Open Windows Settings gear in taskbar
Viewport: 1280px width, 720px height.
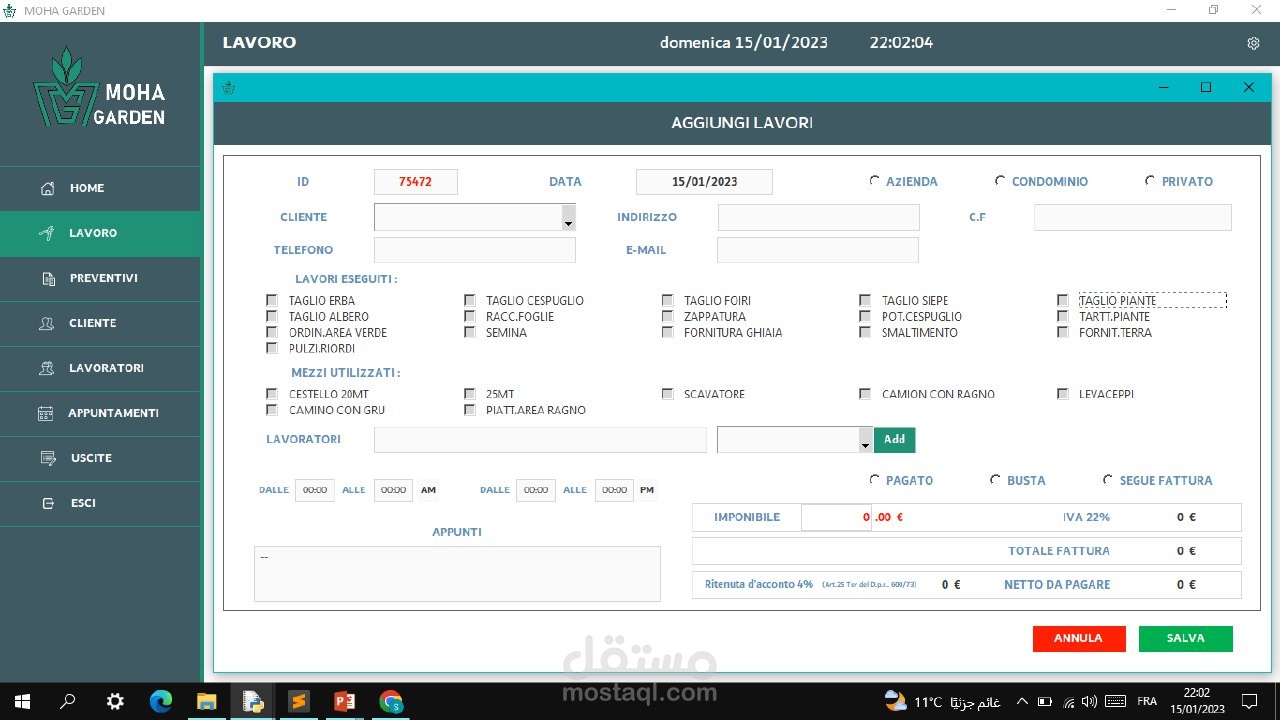pyautogui.click(x=115, y=701)
